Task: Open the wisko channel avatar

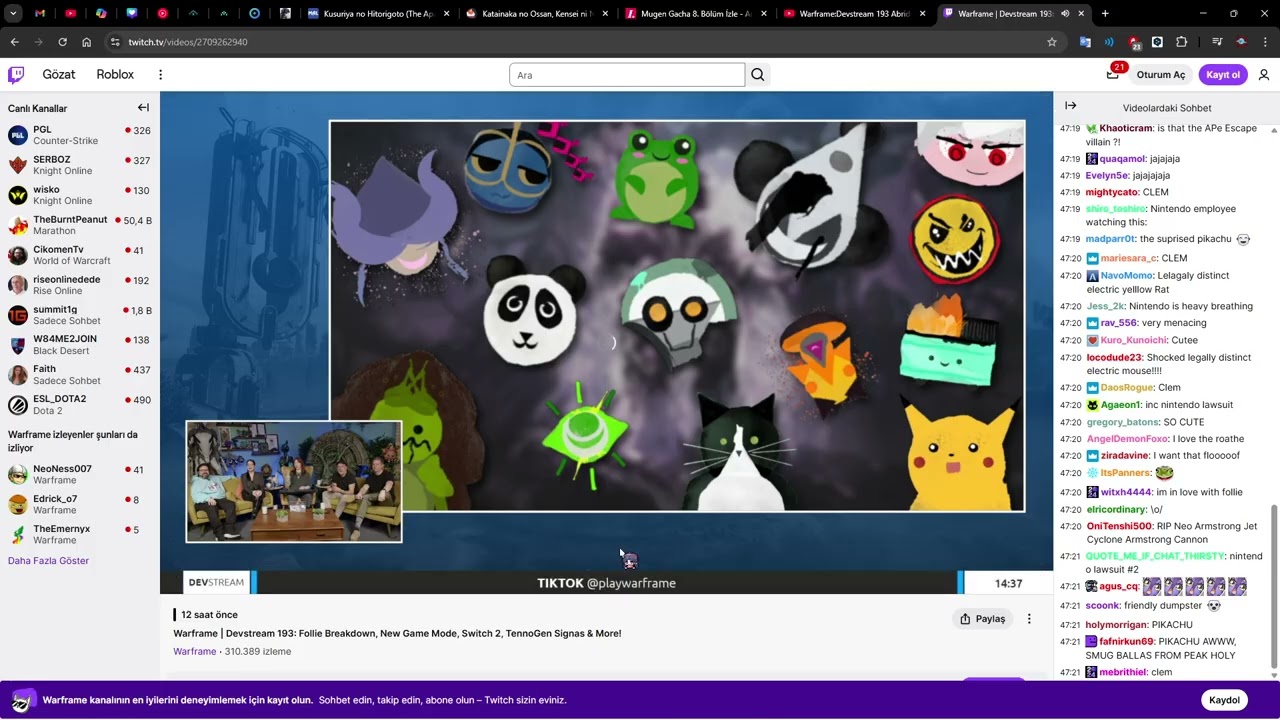Action: (x=18, y=195)
